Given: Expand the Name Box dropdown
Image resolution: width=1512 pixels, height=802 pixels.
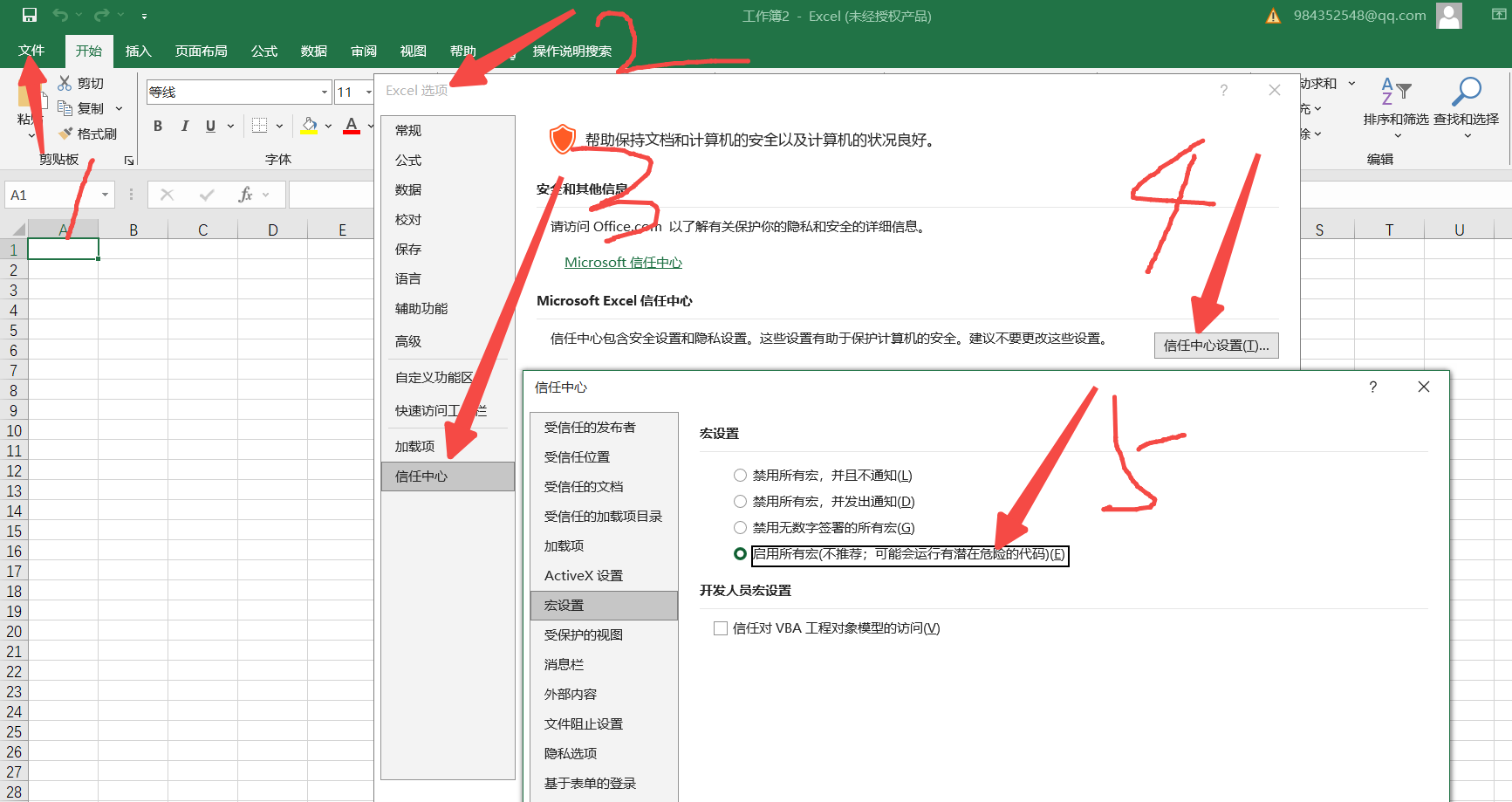Looking at the screenshot, I should coord(105,195).
